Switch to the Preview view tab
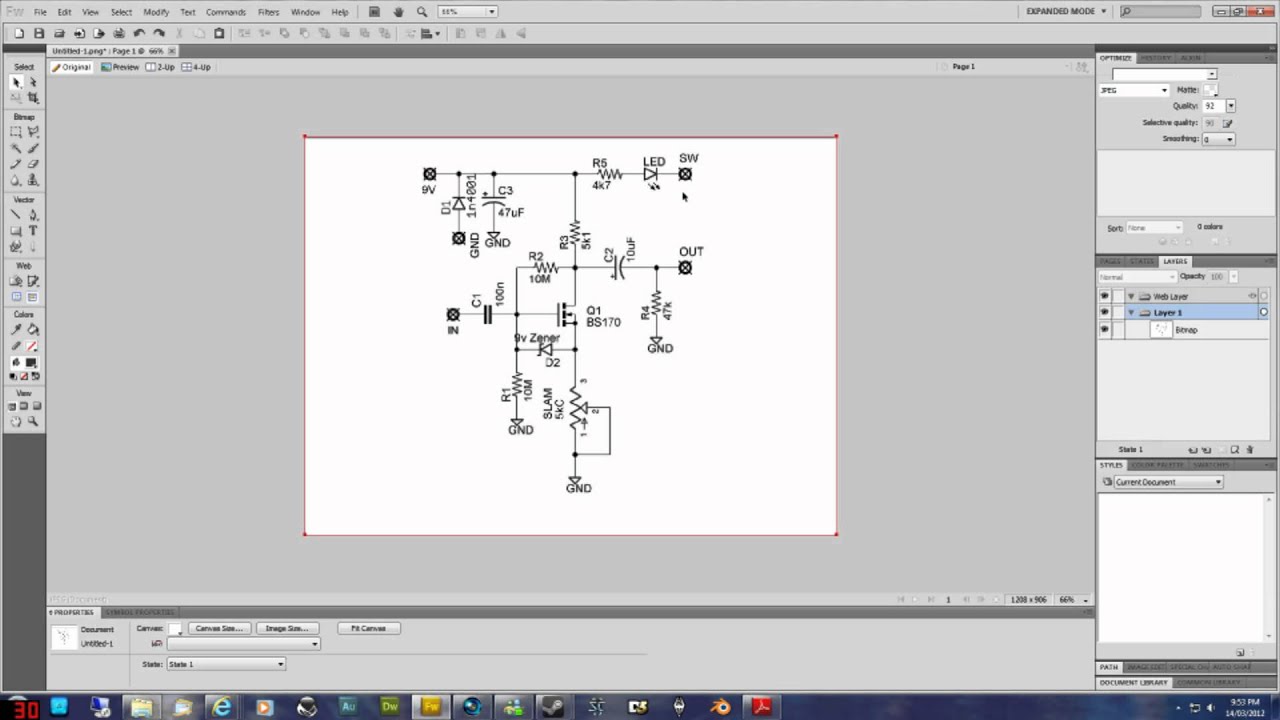The image size is (1280, 720). pos(121,67)
